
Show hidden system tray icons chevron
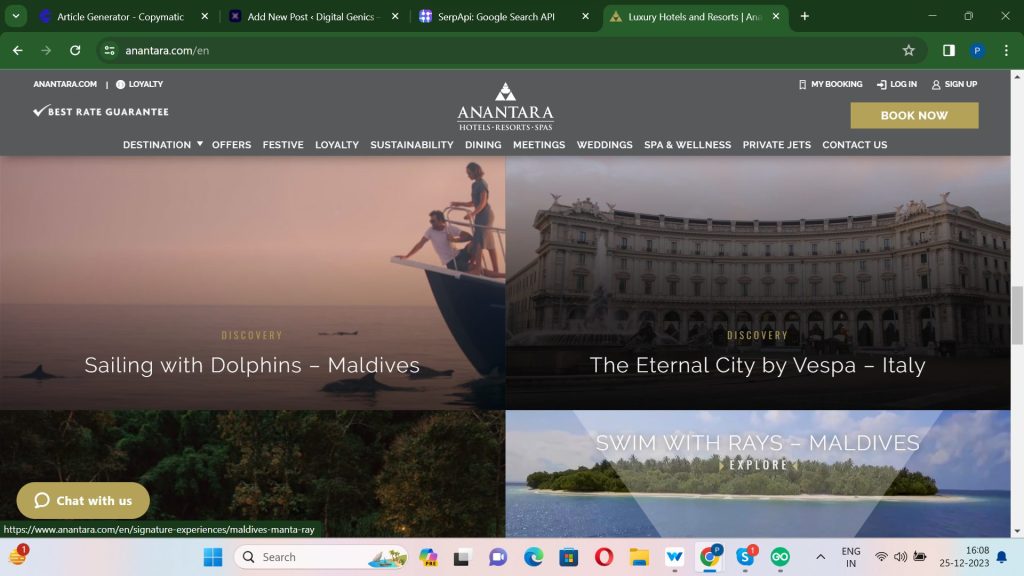pyautogui.click(x=820, y=557)
